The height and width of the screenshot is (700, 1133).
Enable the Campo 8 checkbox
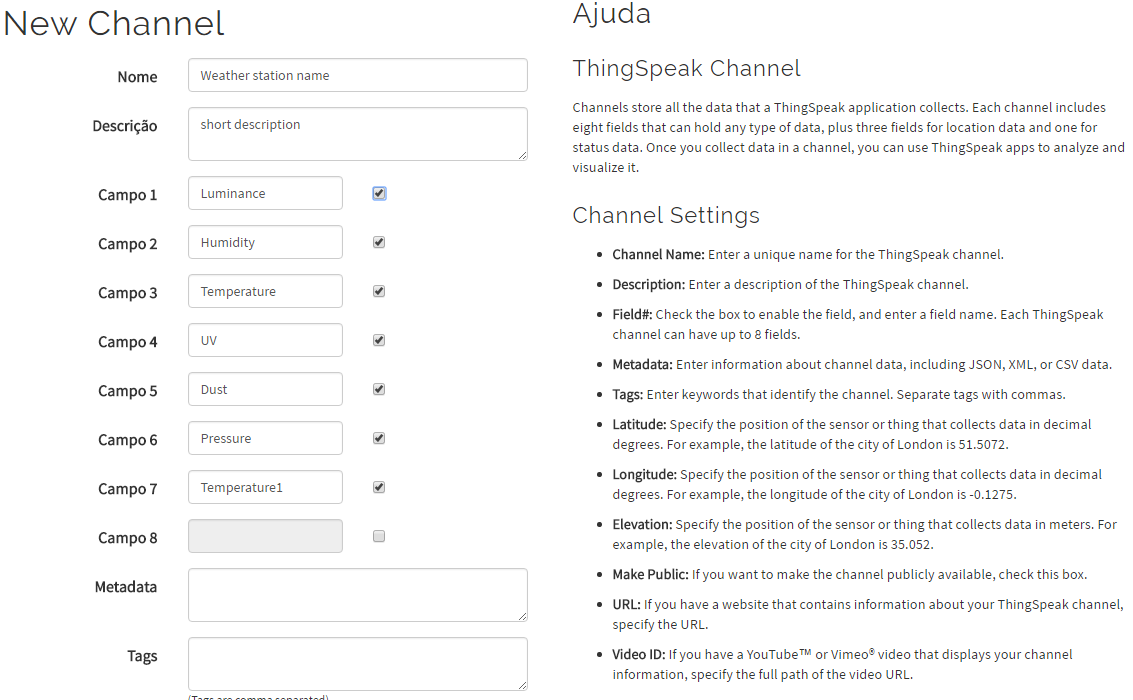click(379, 536)
